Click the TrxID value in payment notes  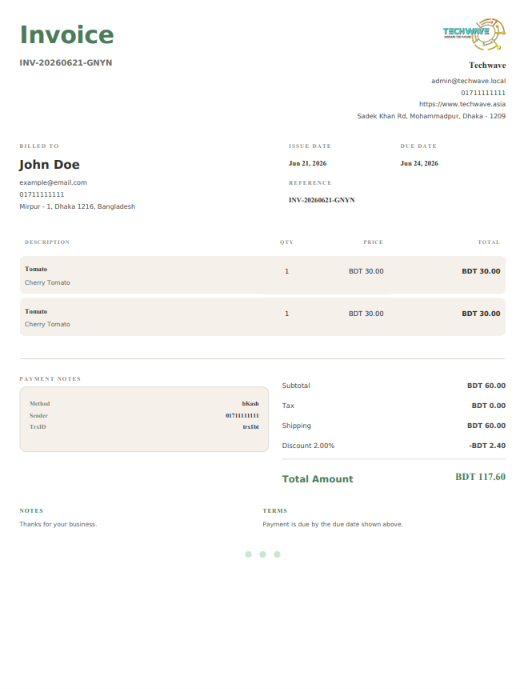pyautogui.click(x=251, y=427)
